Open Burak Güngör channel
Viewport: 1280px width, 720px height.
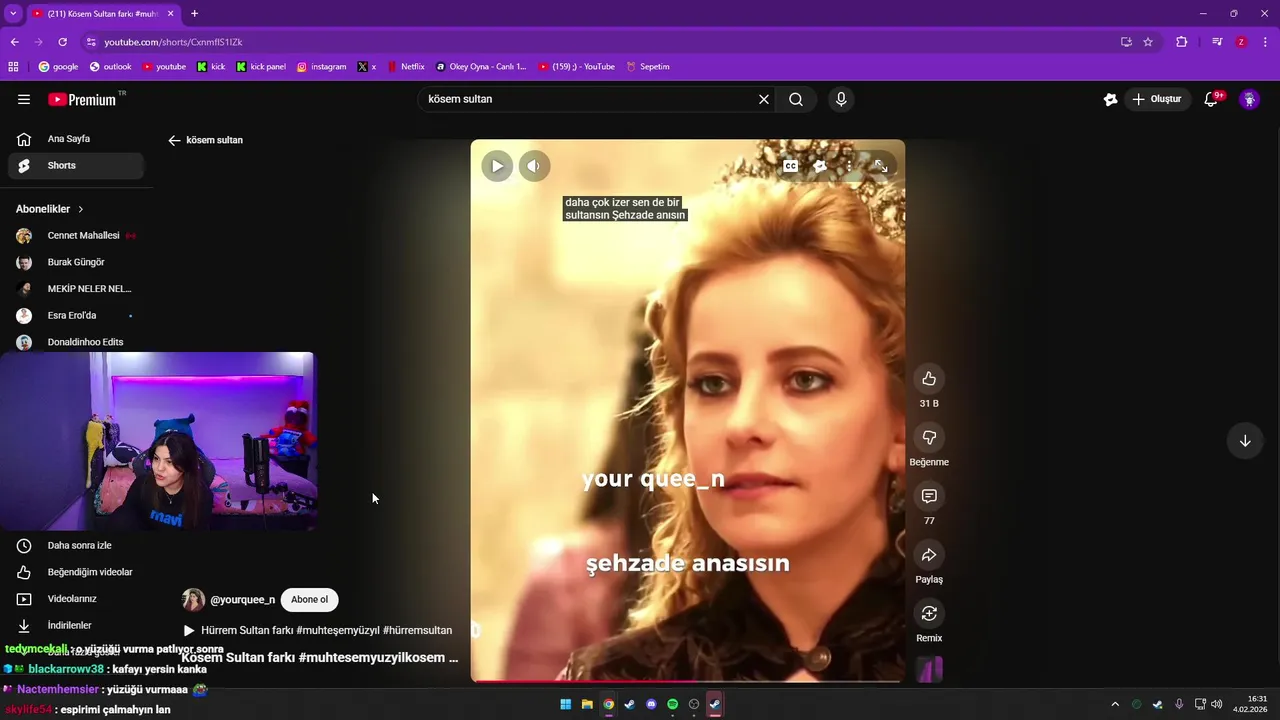(77, 262)
